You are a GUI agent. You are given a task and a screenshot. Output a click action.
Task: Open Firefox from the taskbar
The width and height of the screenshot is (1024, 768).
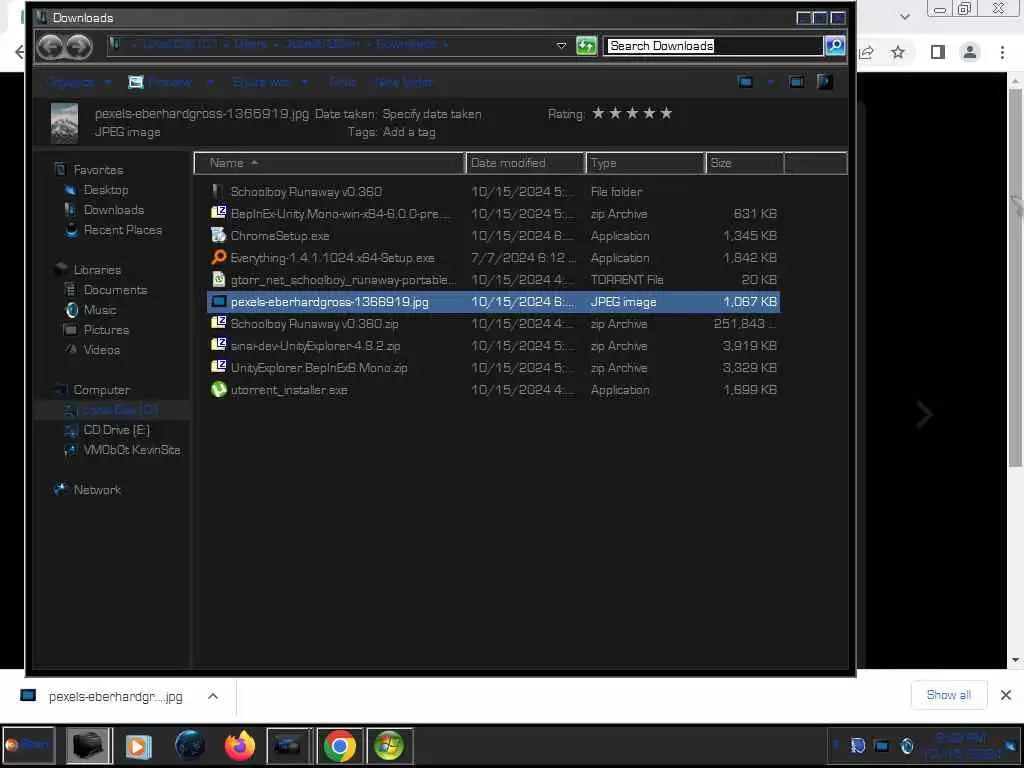point(240,745)
